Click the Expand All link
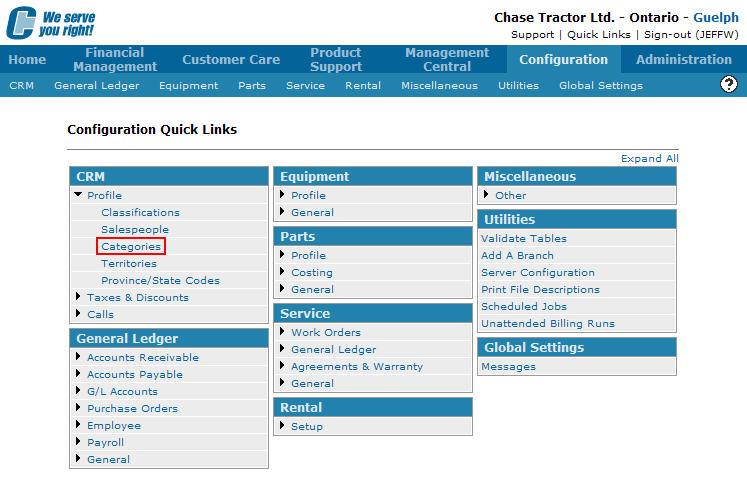Image resolution: width=747 pixels, height=498 pixels. (x=650, y=159)
